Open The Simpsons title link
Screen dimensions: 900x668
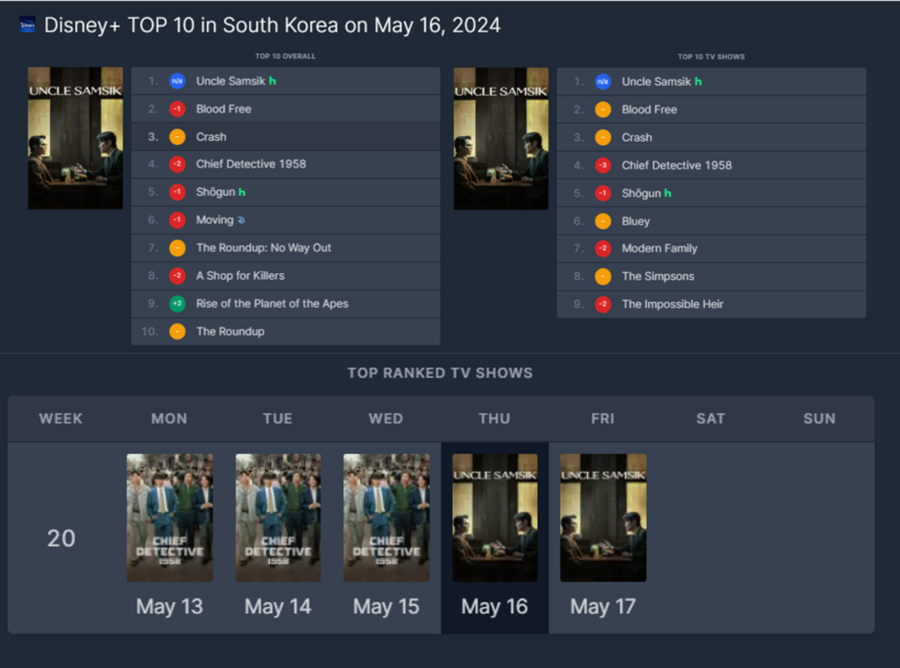point(658,277)
